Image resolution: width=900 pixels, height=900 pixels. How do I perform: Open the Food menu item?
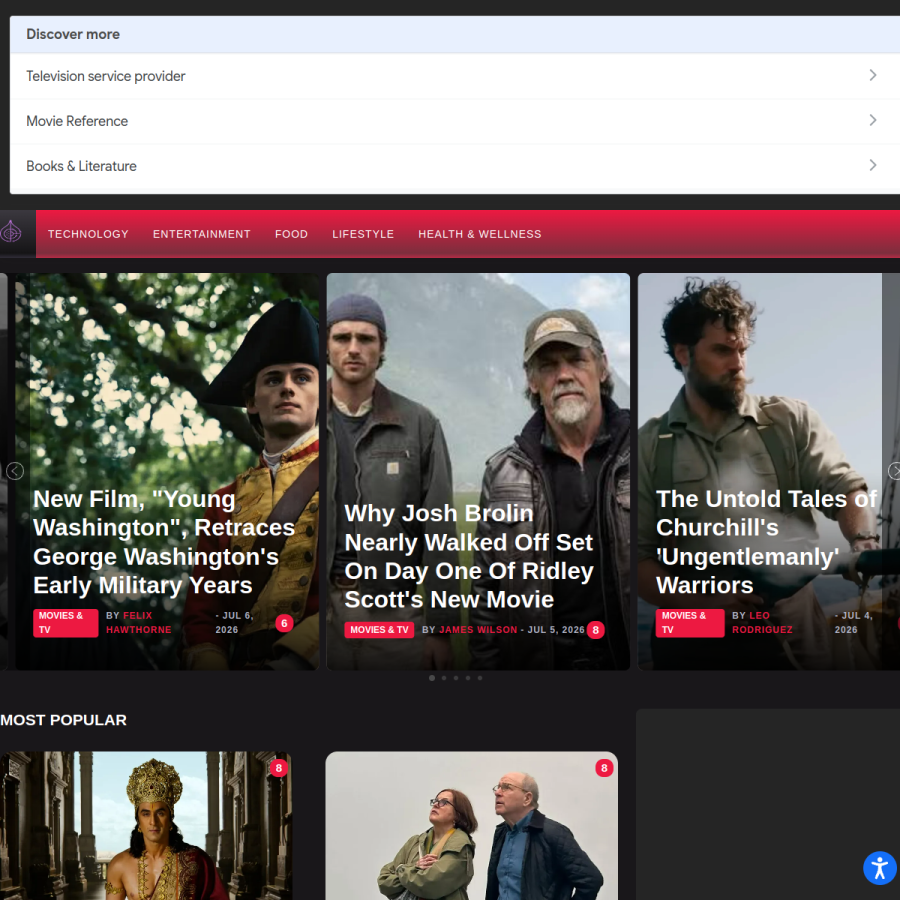[x=291, y=234]
